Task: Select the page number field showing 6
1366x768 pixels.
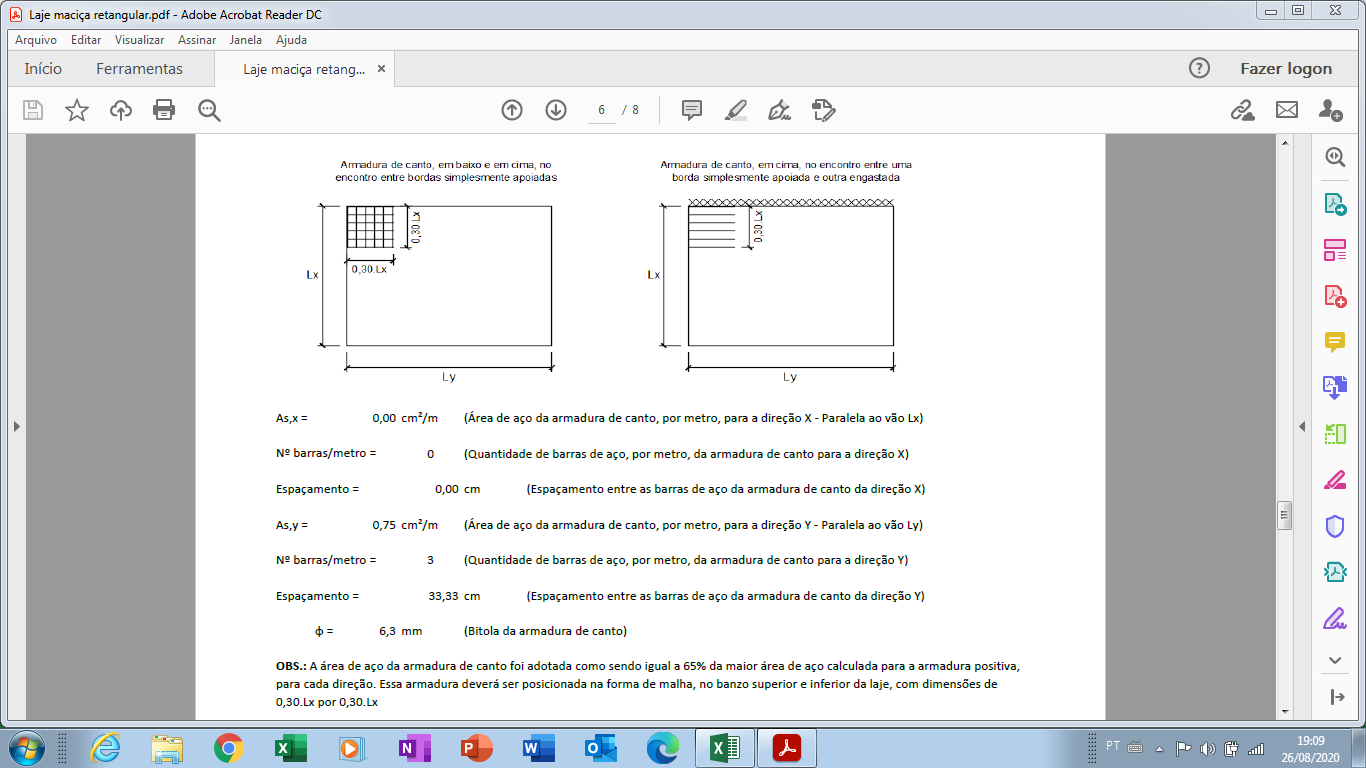Action: tap(602, 110)
